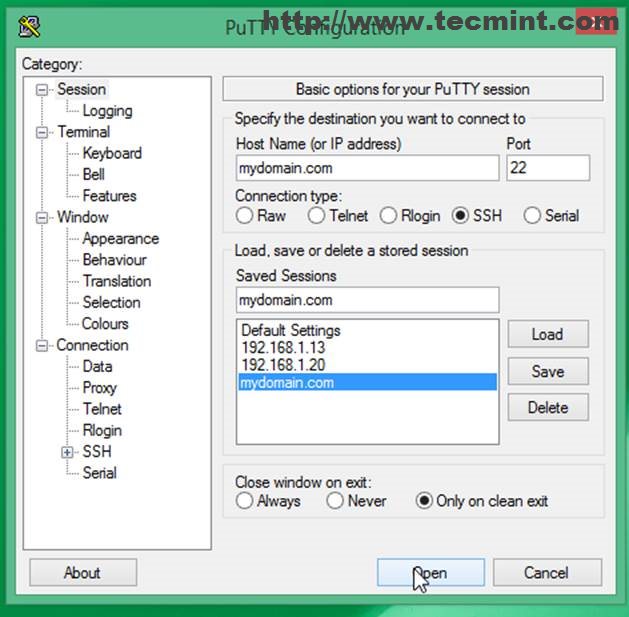Select Default Settings in session list

[367, 331]
